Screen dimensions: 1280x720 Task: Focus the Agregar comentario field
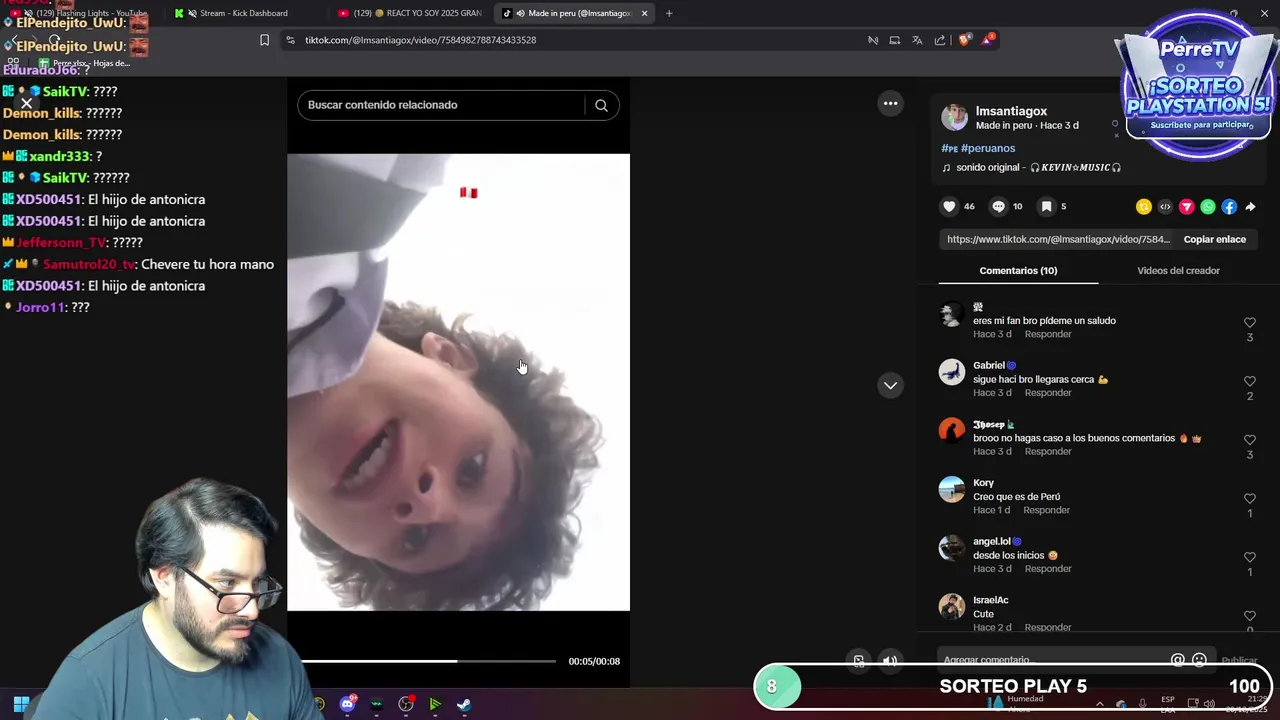click(x=1055, y=660)
